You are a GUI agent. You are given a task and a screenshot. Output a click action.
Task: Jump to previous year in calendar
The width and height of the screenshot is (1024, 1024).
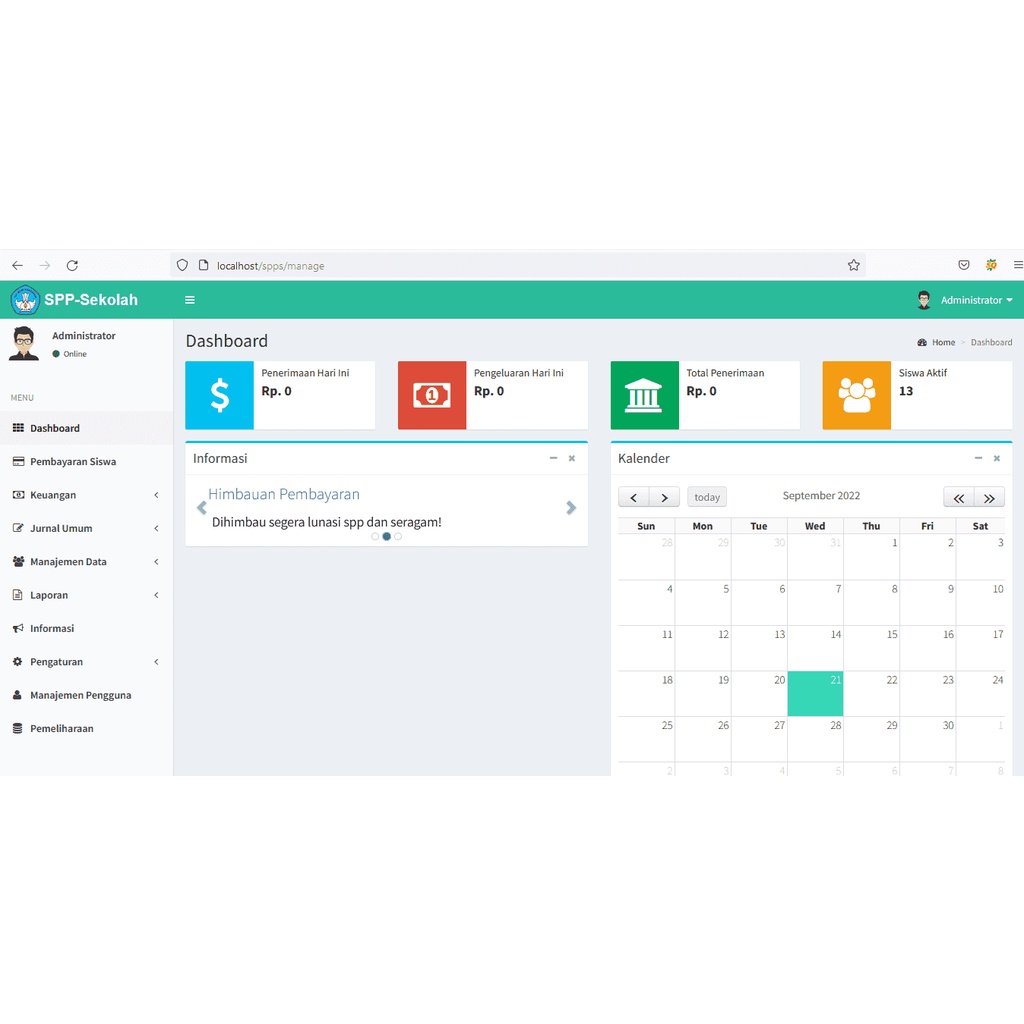coord(959,497)
